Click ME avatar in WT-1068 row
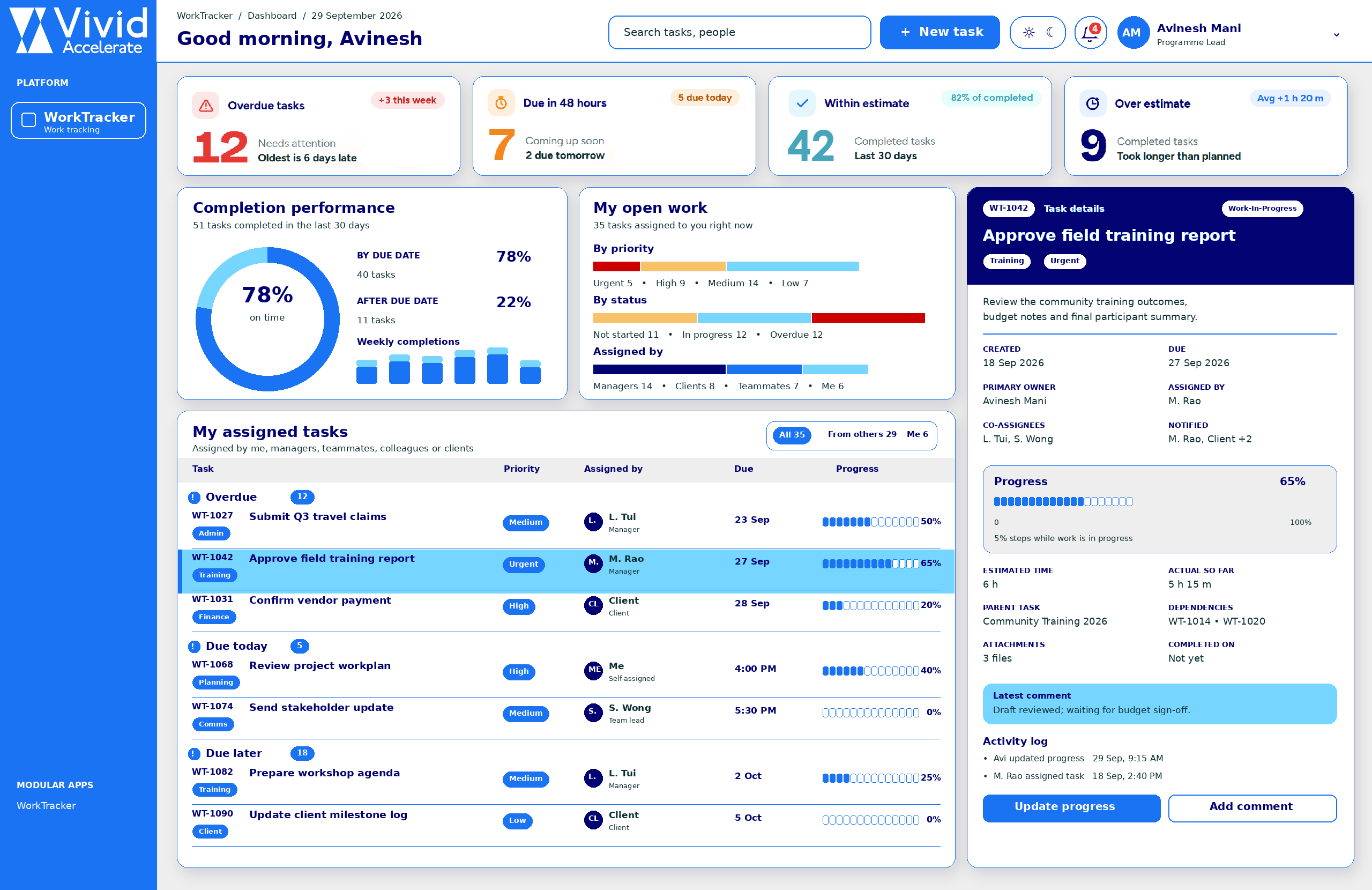The width and height of the screenshot is (1372, 890). (x=593, y=671)
